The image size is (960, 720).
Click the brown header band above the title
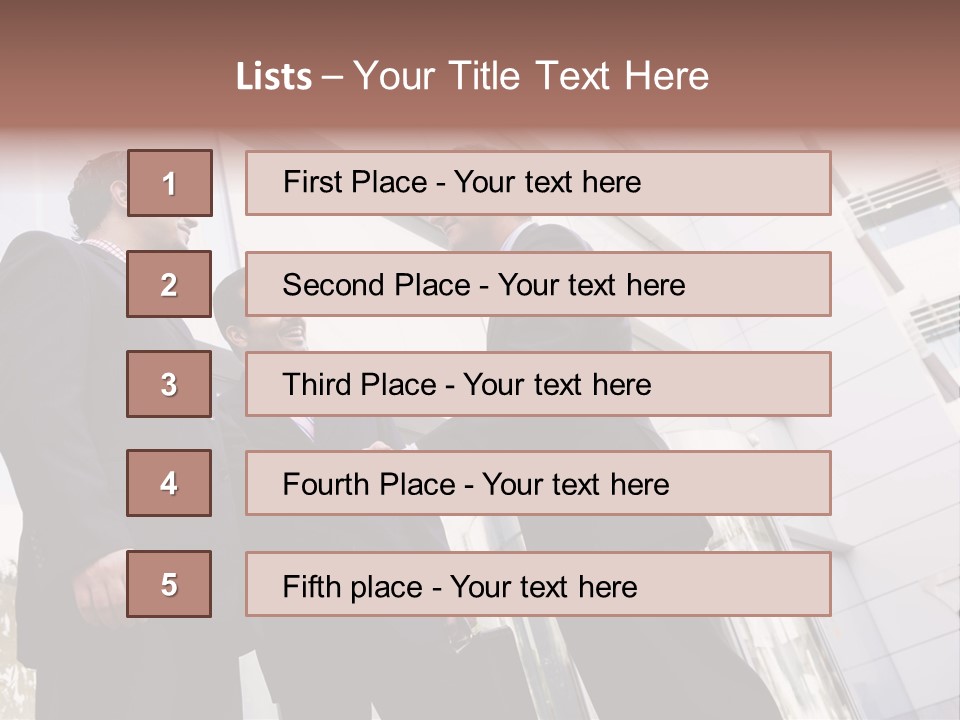point(480,24)
